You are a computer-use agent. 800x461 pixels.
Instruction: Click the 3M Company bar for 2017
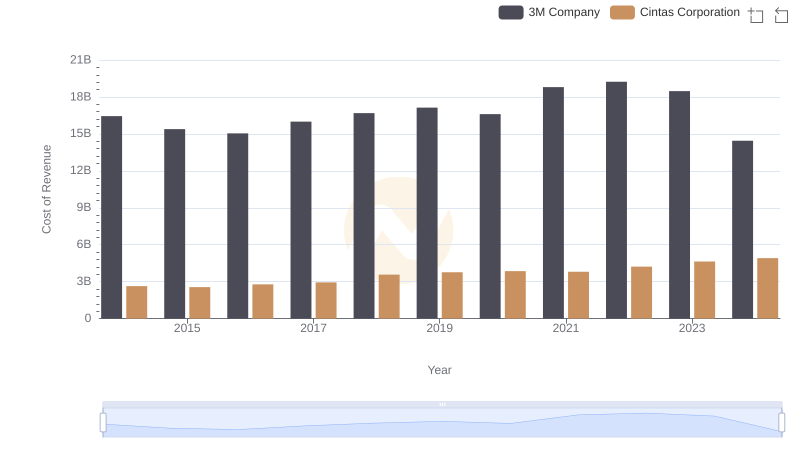[301, 220]
